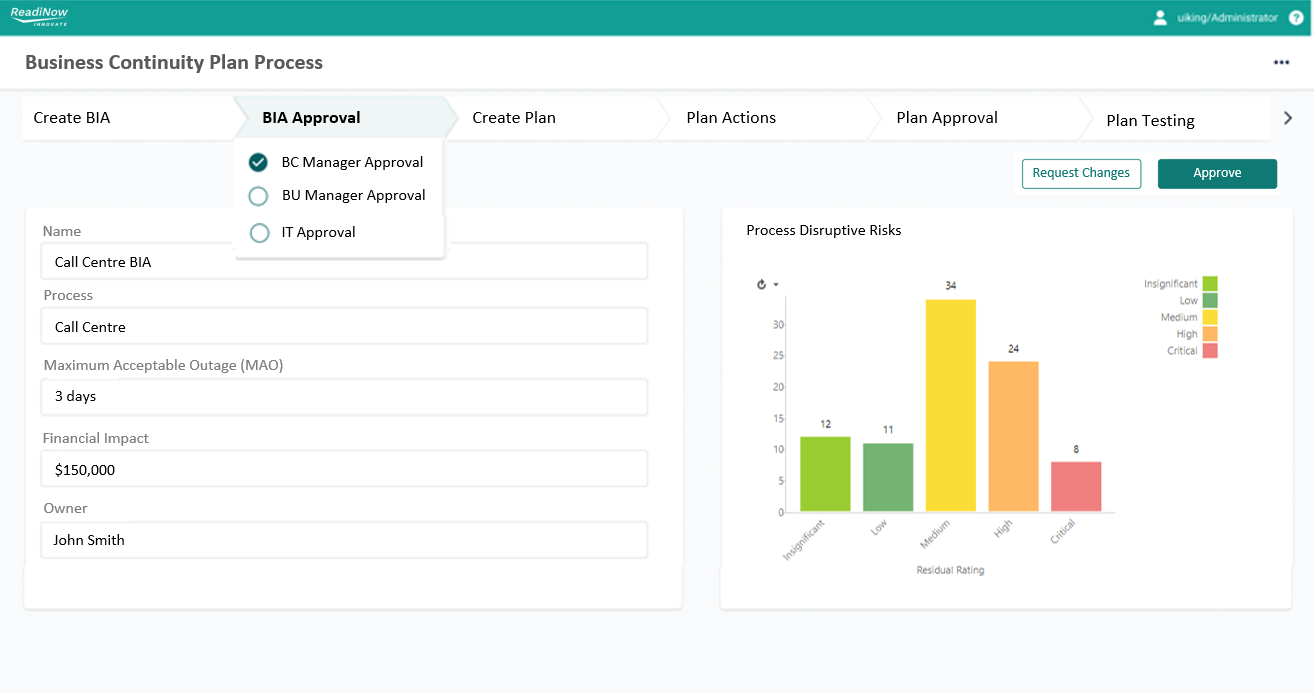
Task: Click the user profile icon
Action: [x=1160, y=18]
